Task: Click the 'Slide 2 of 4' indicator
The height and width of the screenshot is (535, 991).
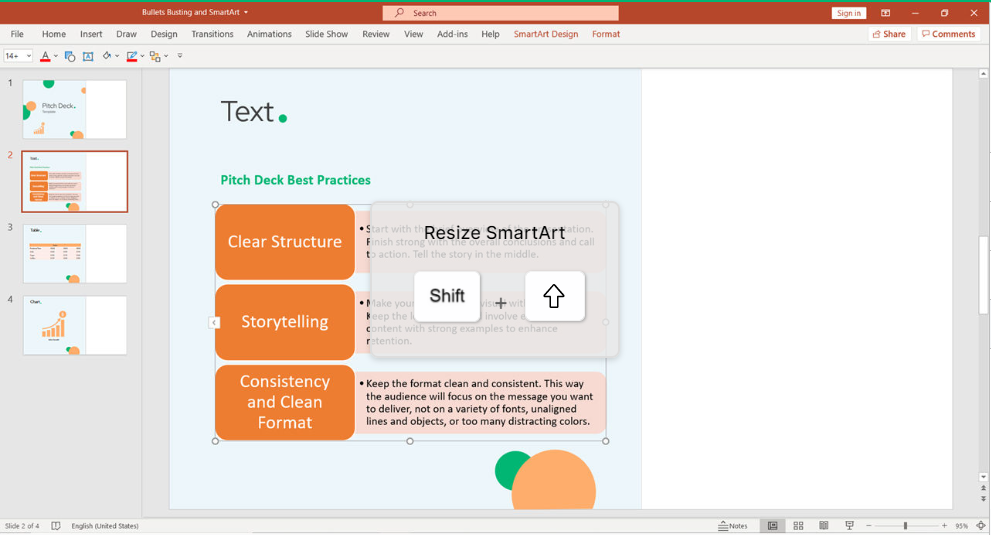Action: (x=22, y=526)
